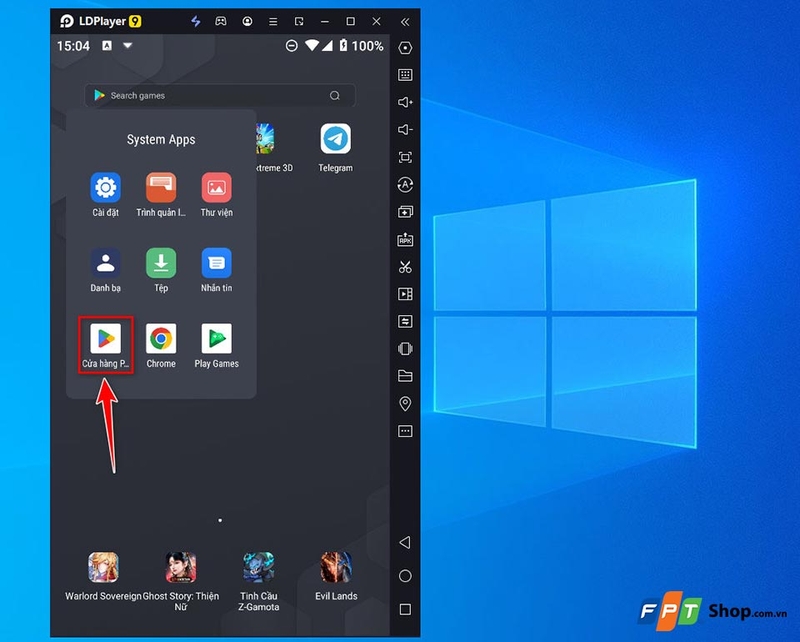Click the do-not-disturb icon in status bar
This screenshot has width=800, height=642.
(x=291, y=46)
